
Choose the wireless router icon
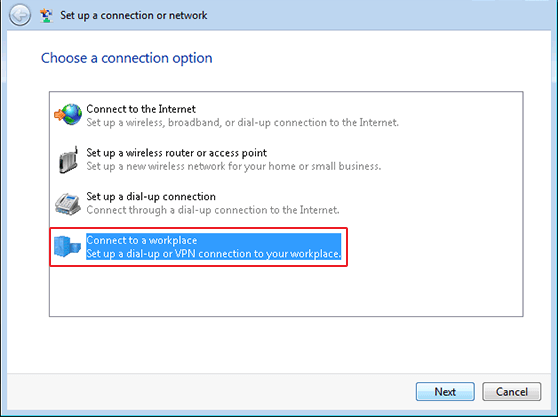[68, 159]
